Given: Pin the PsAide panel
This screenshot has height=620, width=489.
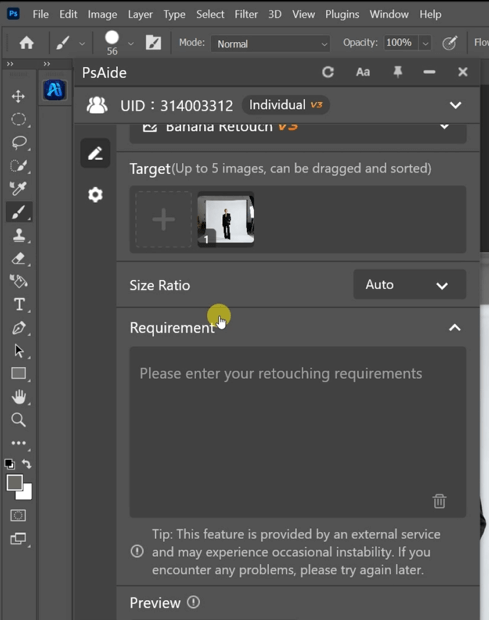Looking at the screenshot, I should coord(398,72).
